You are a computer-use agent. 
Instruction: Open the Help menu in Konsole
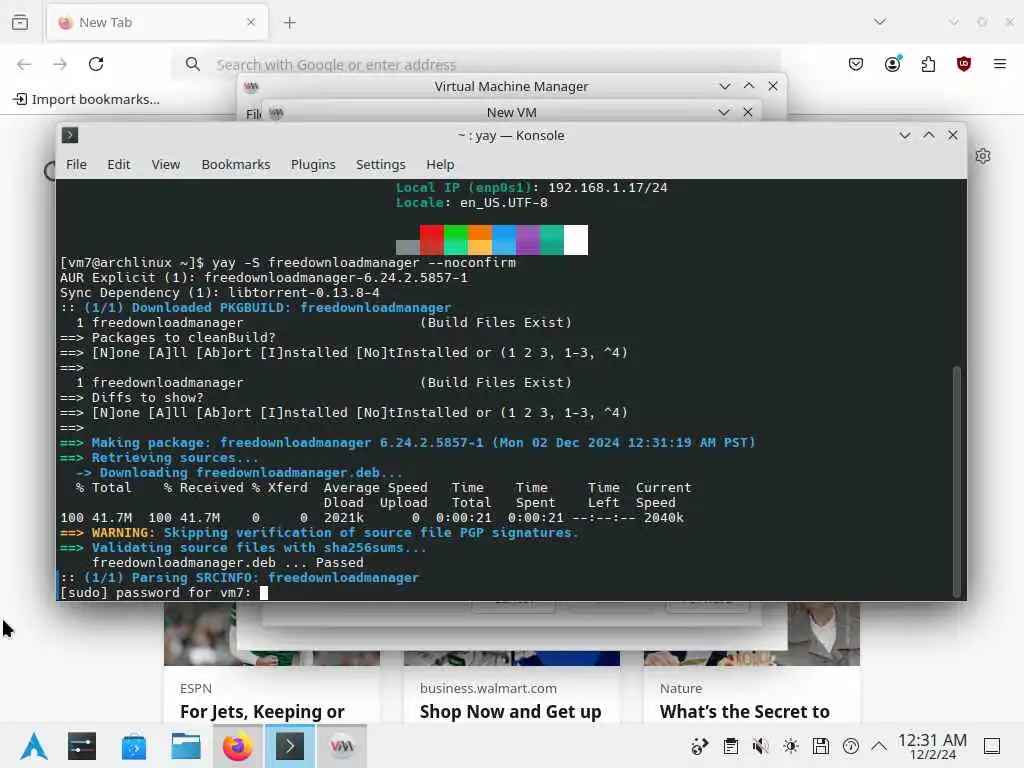point(440,165)
